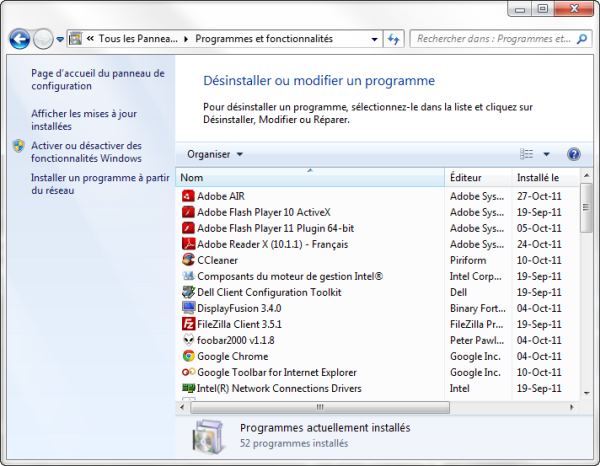This screenshot has height=466, width=600.
Task: Click the search magnifier icon
Action: [582, 39]
